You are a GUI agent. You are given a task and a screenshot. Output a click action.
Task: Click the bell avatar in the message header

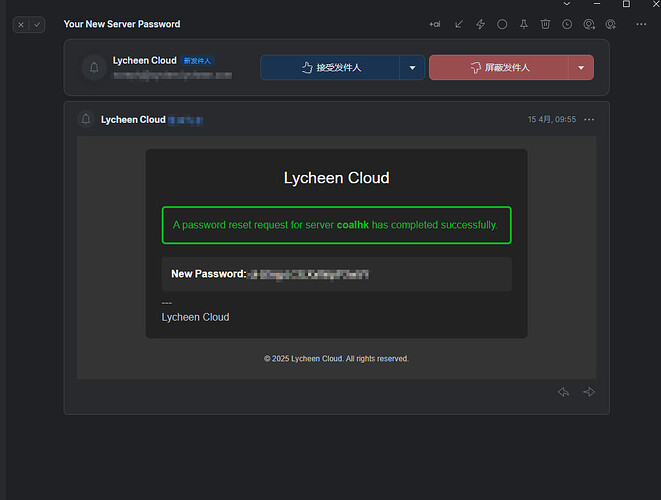(x=86, y=119)
